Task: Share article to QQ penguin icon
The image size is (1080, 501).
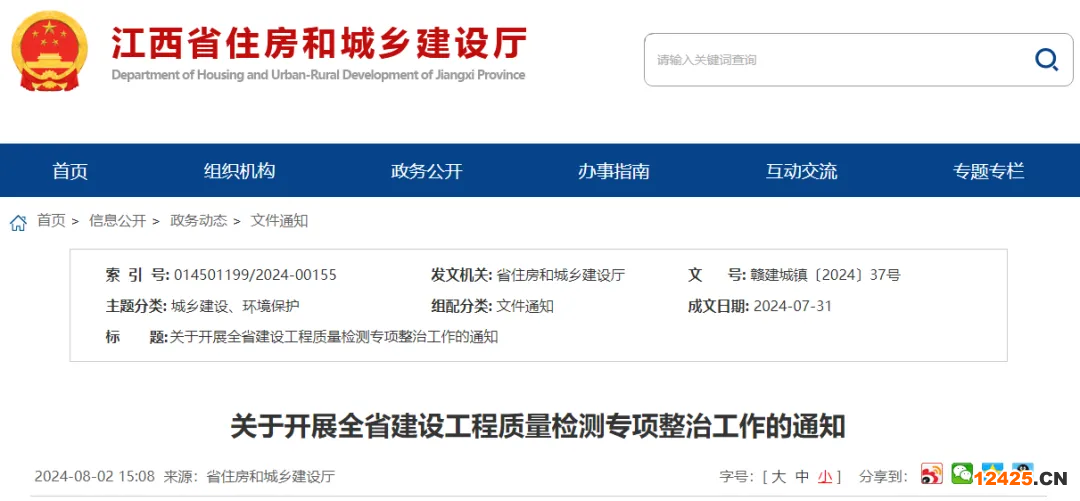Action: pyautogui.click(x=1022, y=470)
